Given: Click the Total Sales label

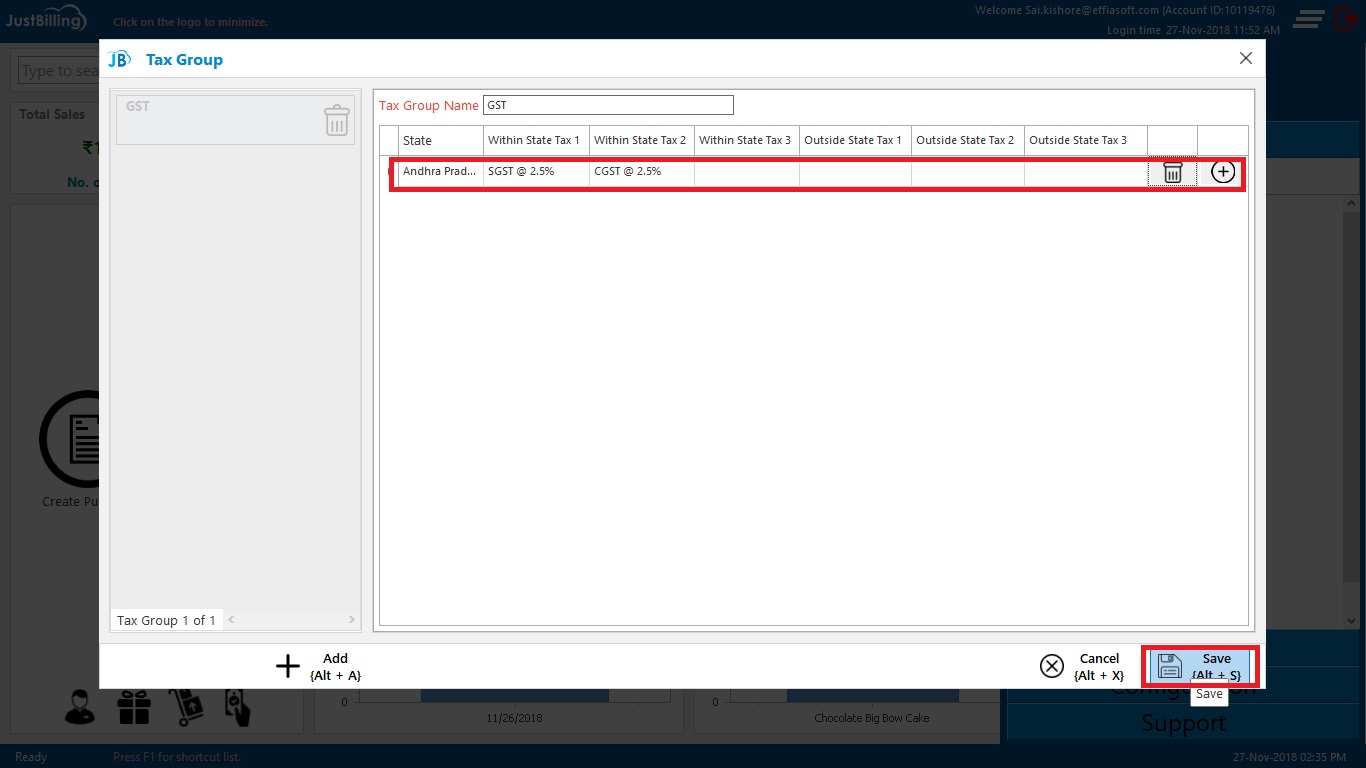Looking at the screenshot, I should point(52,114).
